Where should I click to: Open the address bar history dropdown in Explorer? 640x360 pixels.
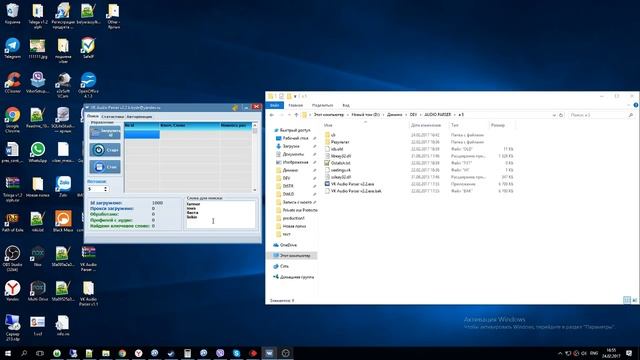(x=554, y=115)
